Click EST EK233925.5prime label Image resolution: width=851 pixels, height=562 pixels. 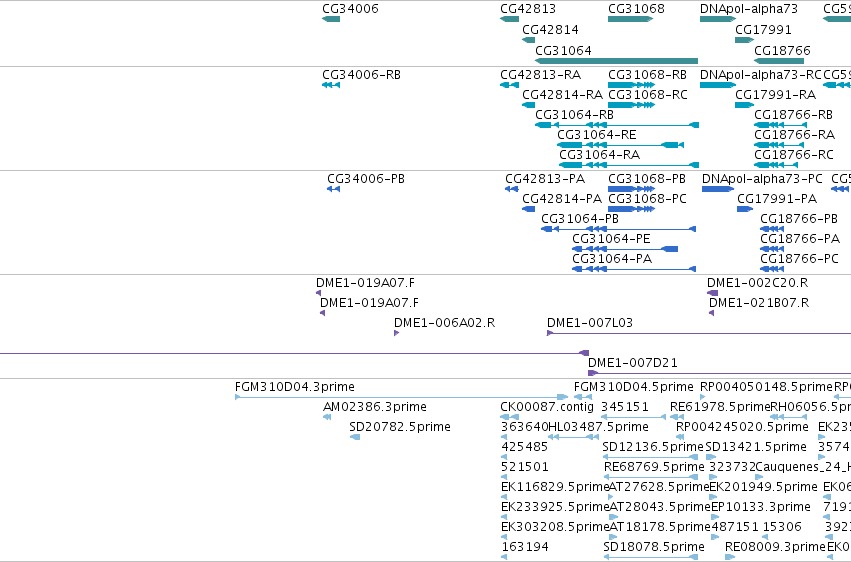click(x=554, y=508)
